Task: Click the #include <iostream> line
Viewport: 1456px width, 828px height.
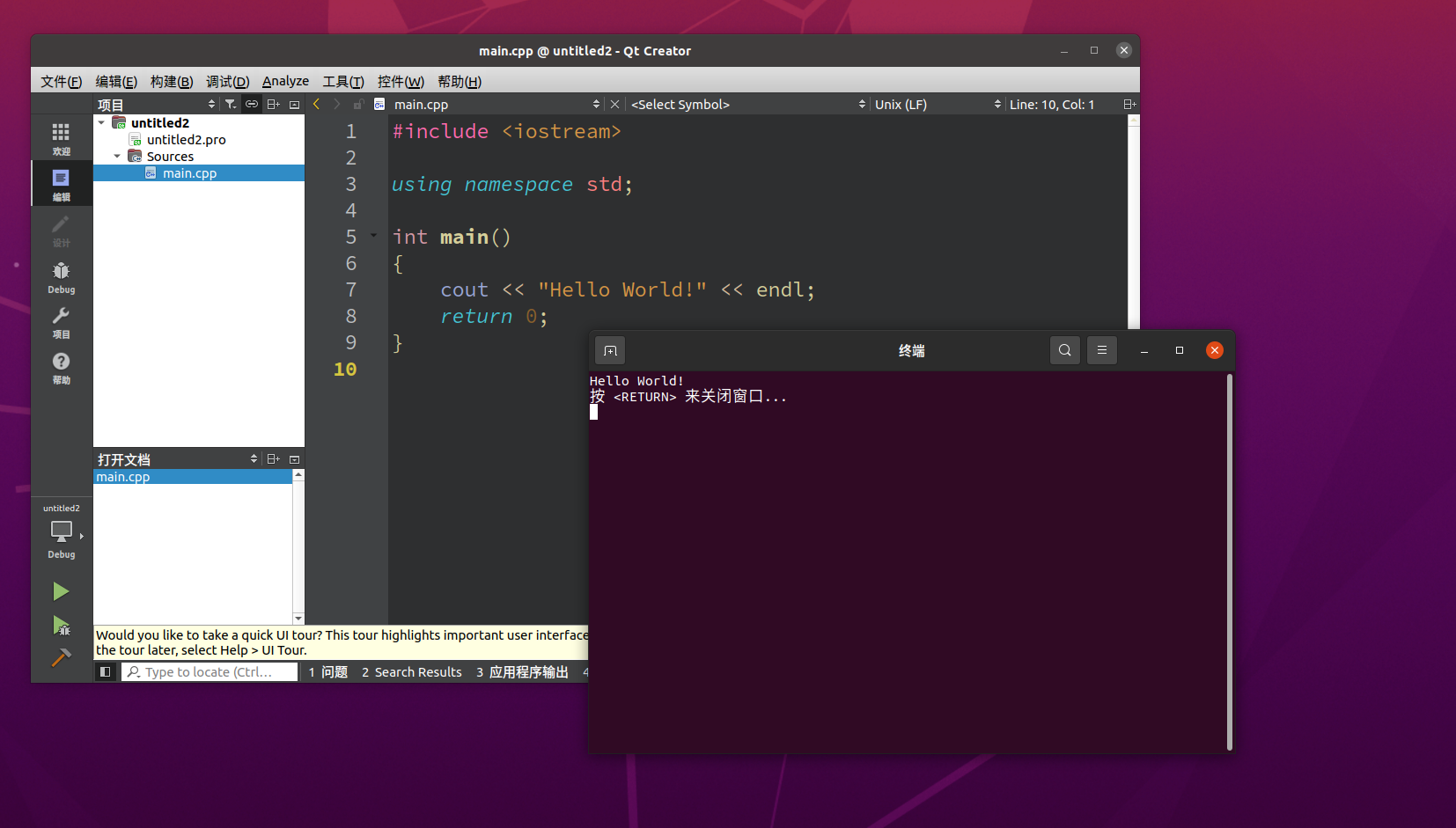Action: click(x=507, y=131)
